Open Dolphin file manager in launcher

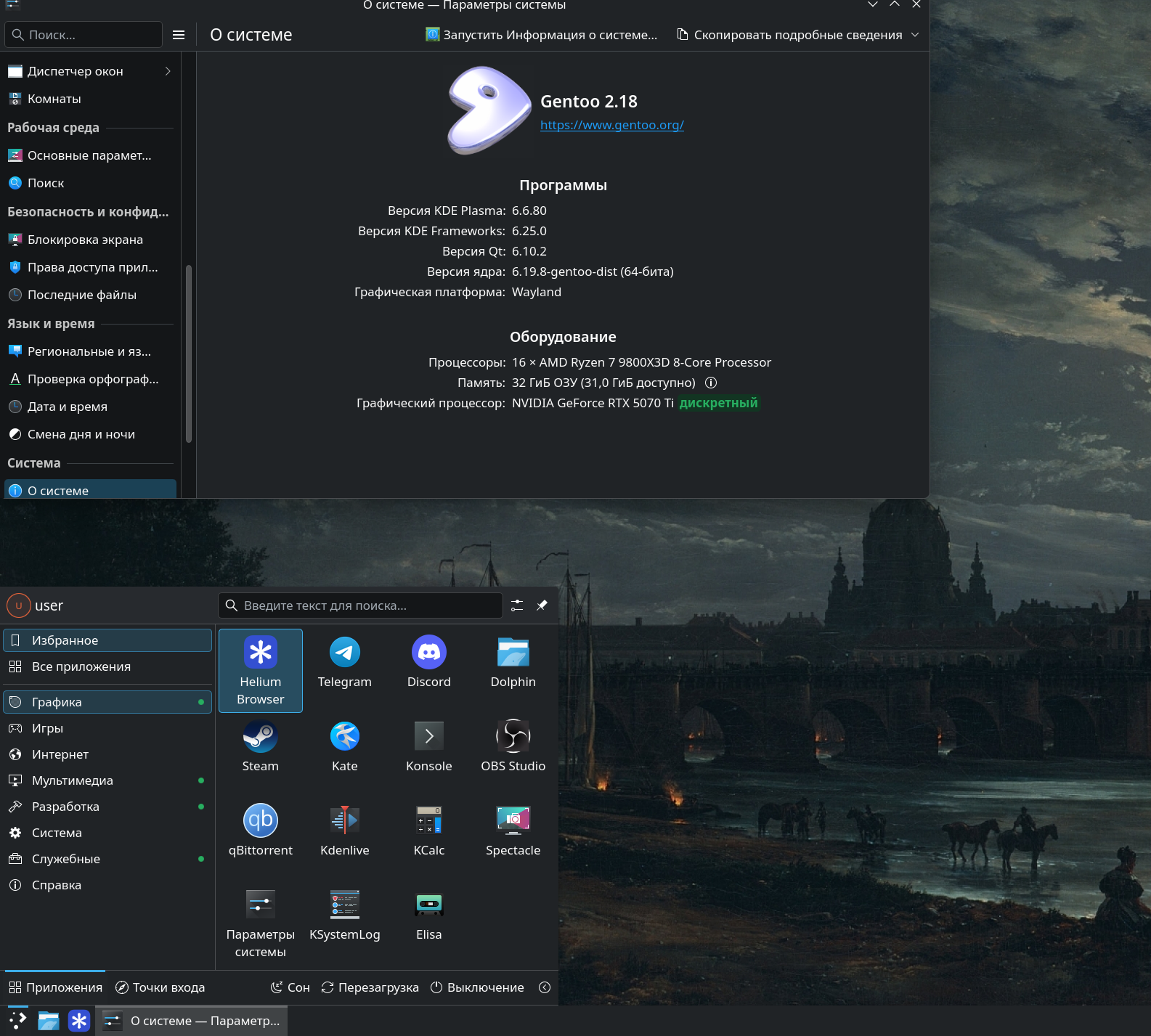(x=513, y=662)
